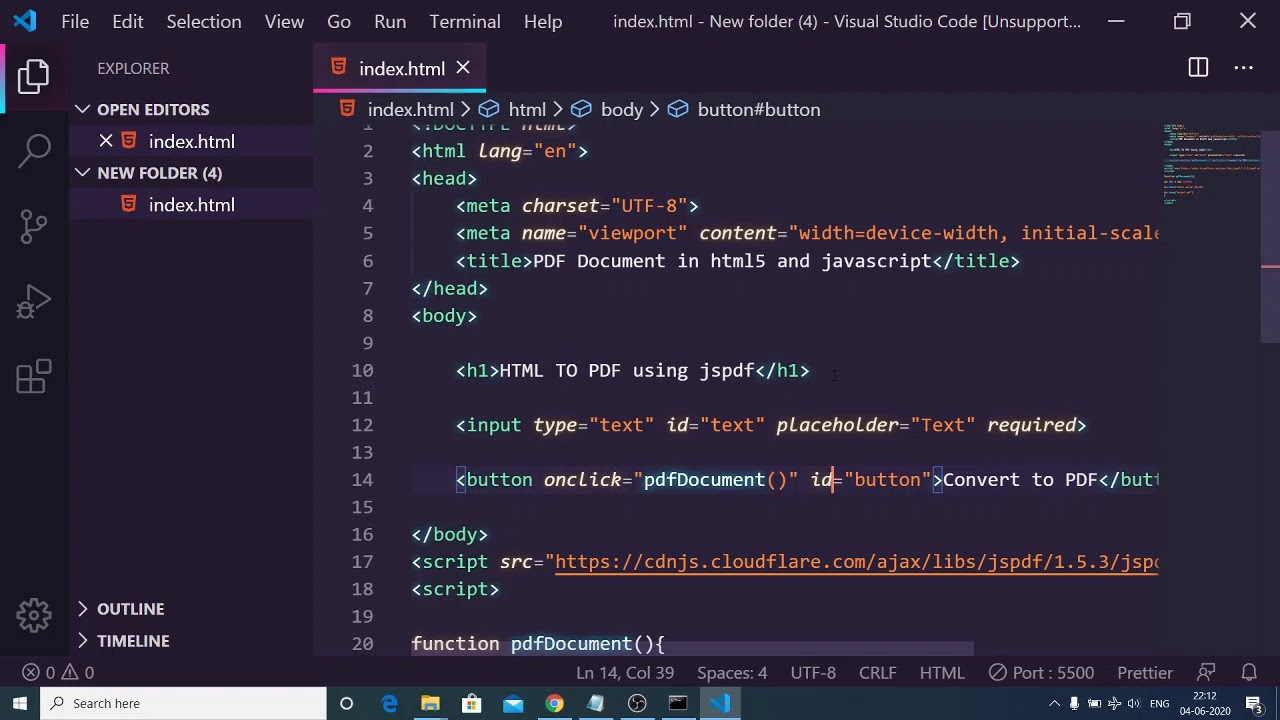Click Port : 5500 live server button
Screen dimensions: 1280x720
(x=1041, y=673)
